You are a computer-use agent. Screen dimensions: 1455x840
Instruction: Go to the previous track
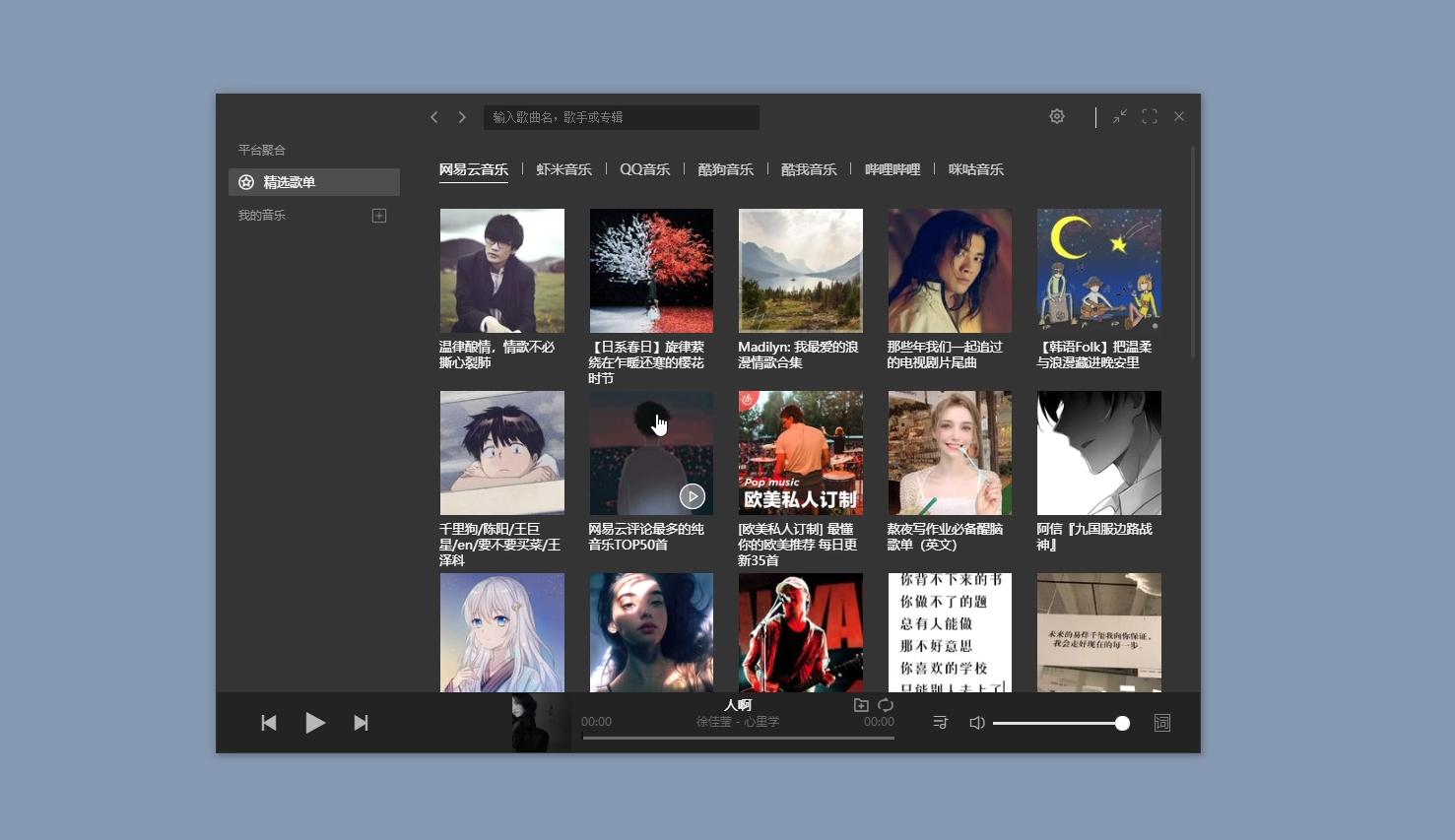(x=268, y=723)
